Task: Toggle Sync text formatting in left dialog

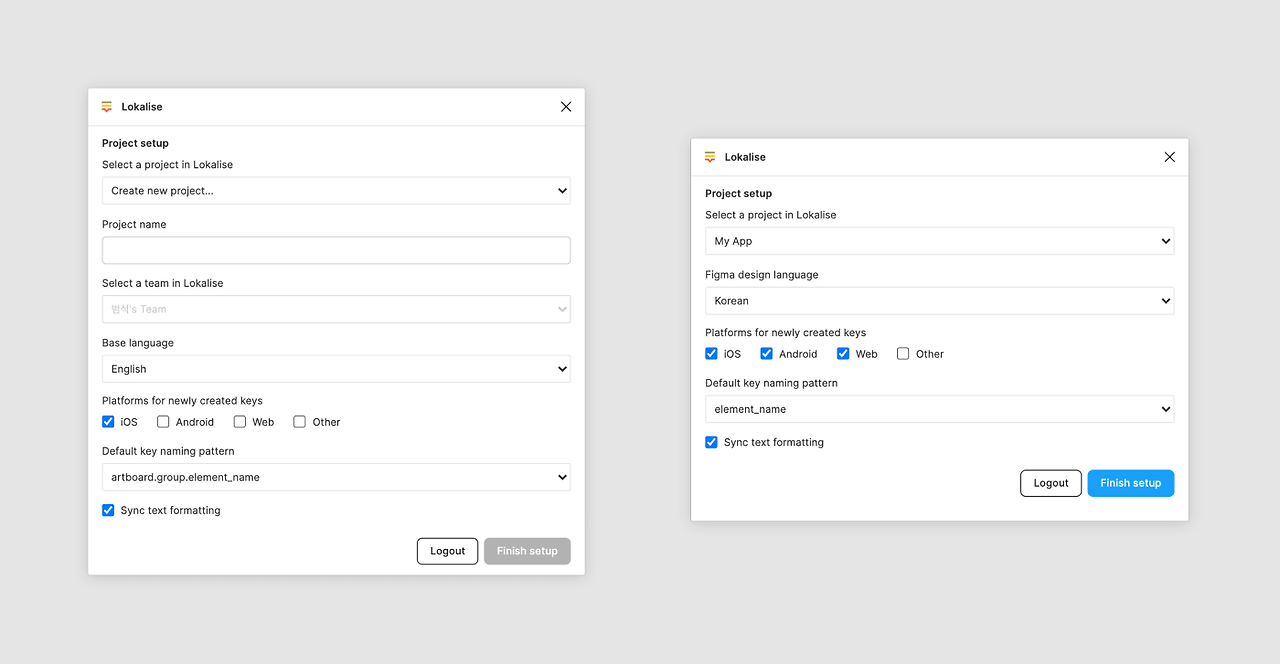Action: [108, 510]
